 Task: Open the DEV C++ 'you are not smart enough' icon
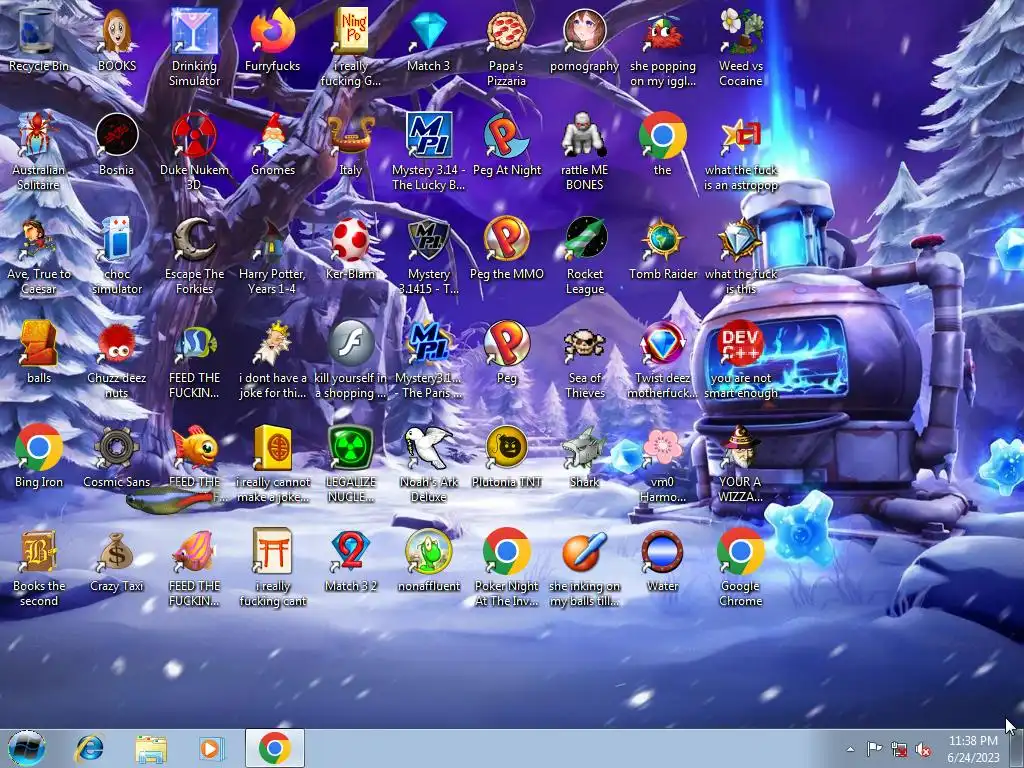[741, 359]
